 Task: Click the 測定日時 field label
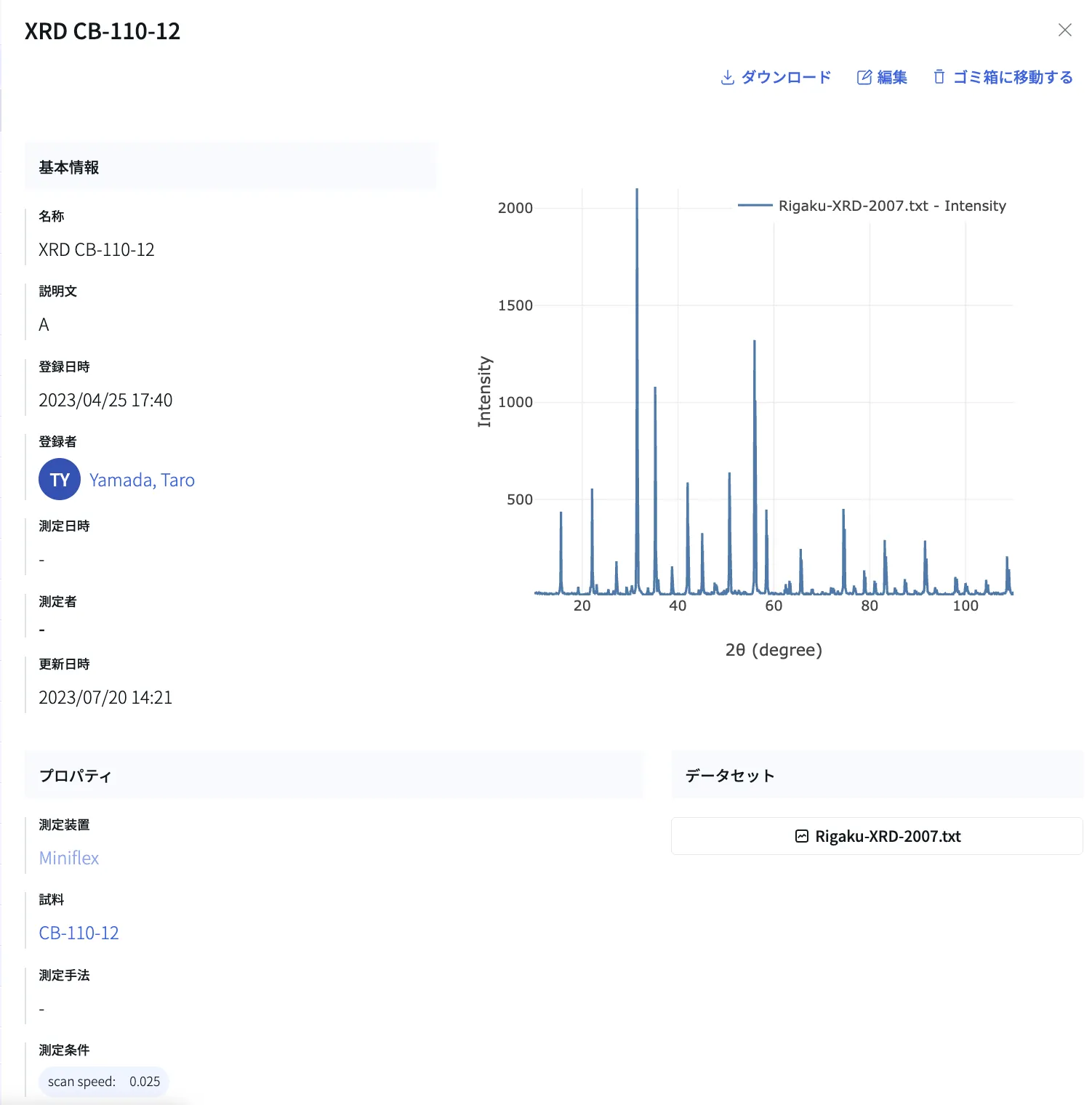pos(64,526)
